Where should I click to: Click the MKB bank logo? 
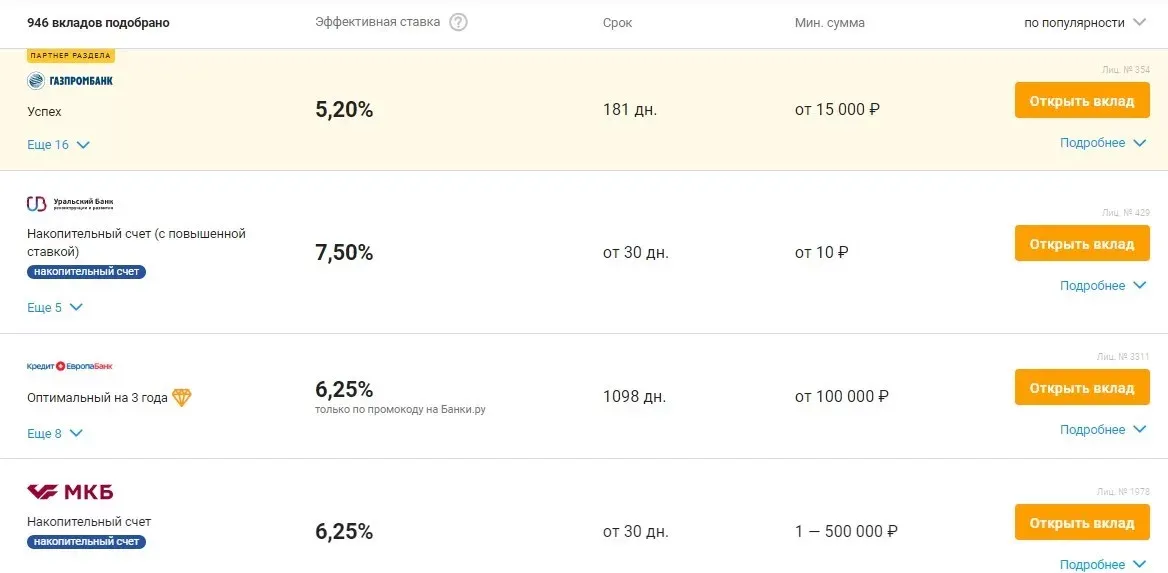(x=70, y=491)
